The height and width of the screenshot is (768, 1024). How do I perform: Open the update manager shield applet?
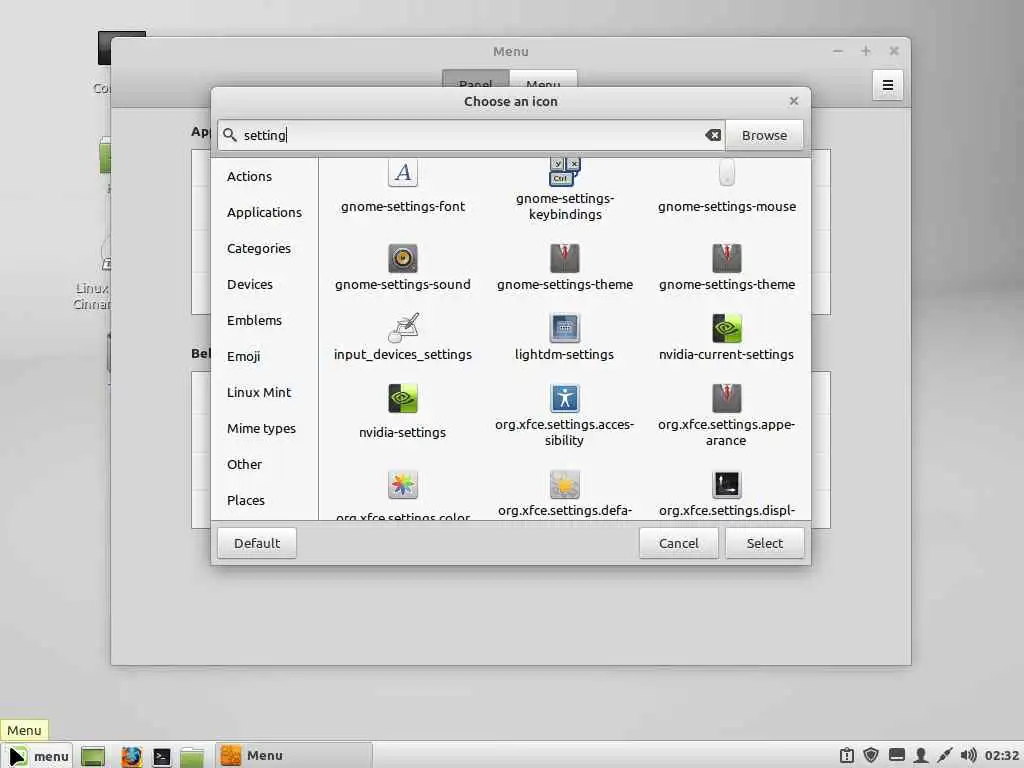point(871,756)
